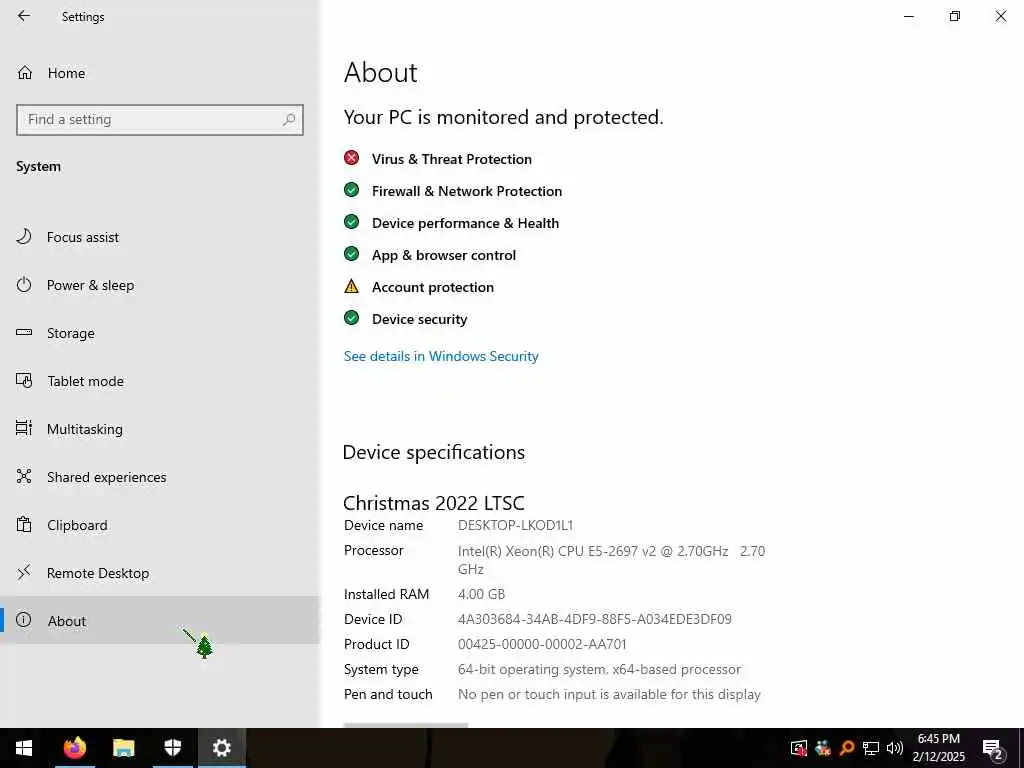
Task: Click the Product ID 00425-00000-00002-AA701
Action: coord(542,644)
